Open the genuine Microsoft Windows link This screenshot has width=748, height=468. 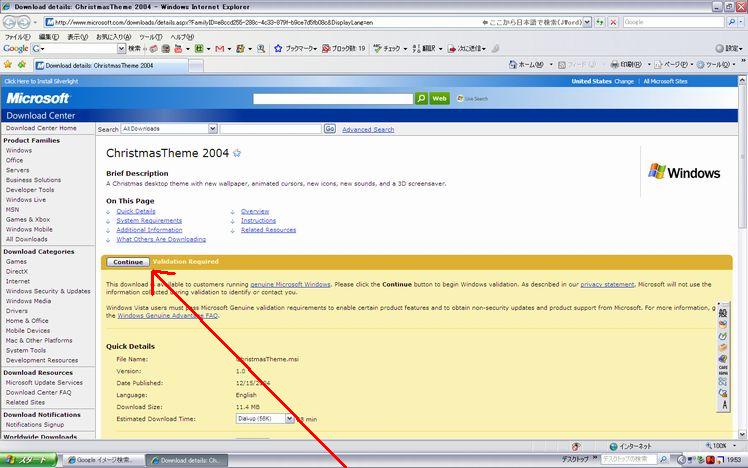(290, 284)
